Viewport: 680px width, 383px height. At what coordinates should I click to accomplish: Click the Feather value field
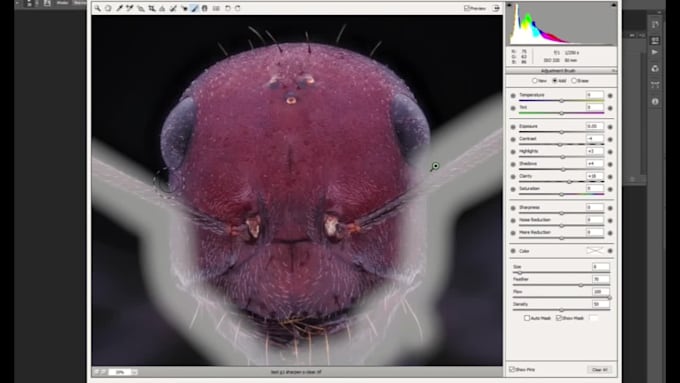coord(601,279)
